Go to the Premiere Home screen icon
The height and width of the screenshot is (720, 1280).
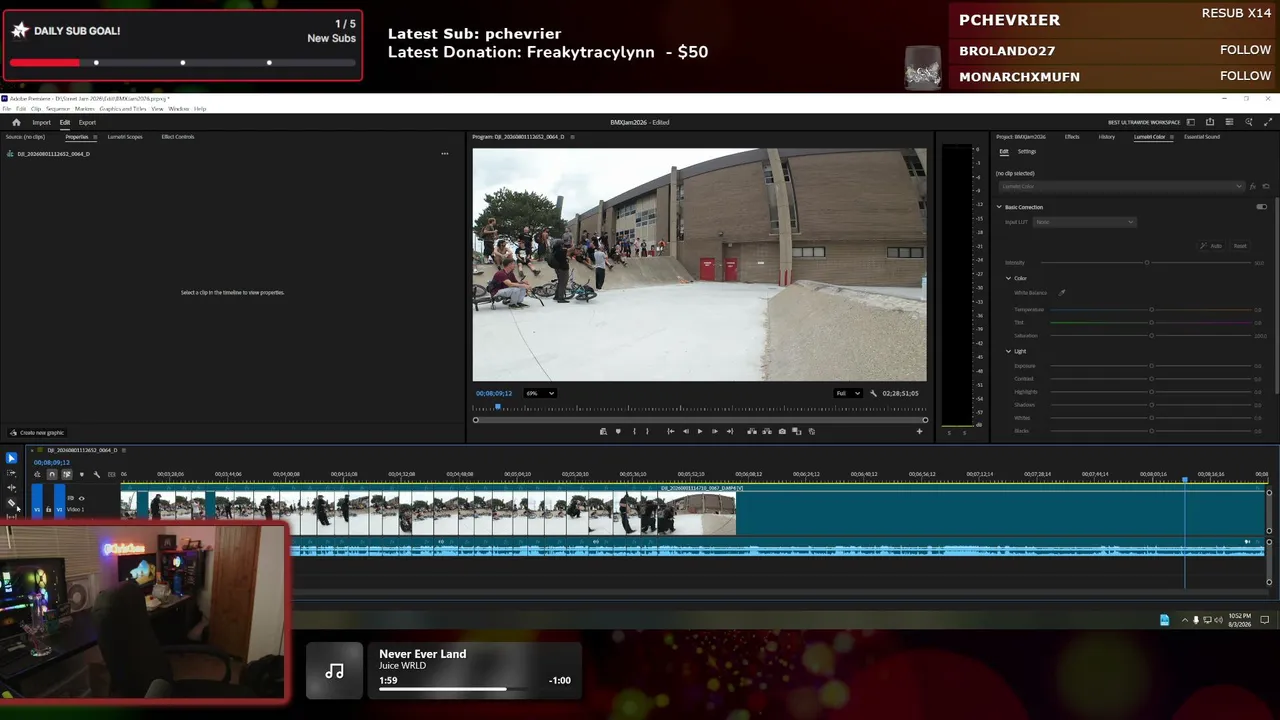click(16, 122)
